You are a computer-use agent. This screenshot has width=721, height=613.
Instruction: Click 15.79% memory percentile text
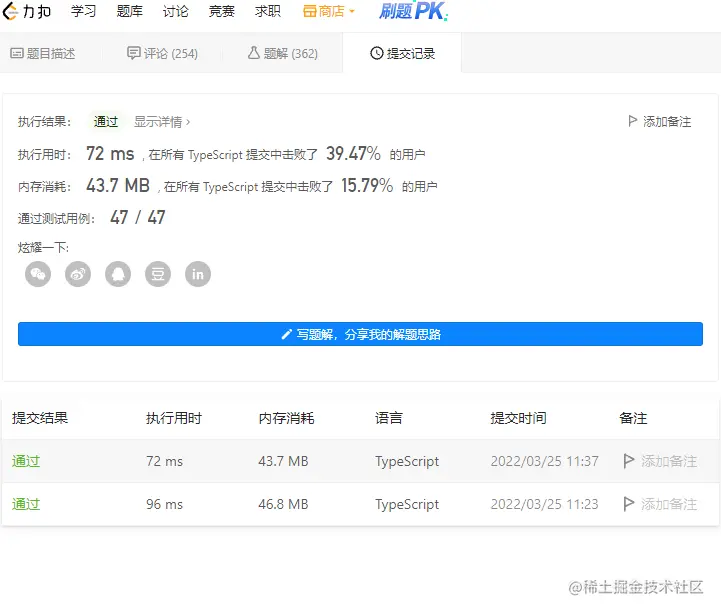(x=367, y=186)
